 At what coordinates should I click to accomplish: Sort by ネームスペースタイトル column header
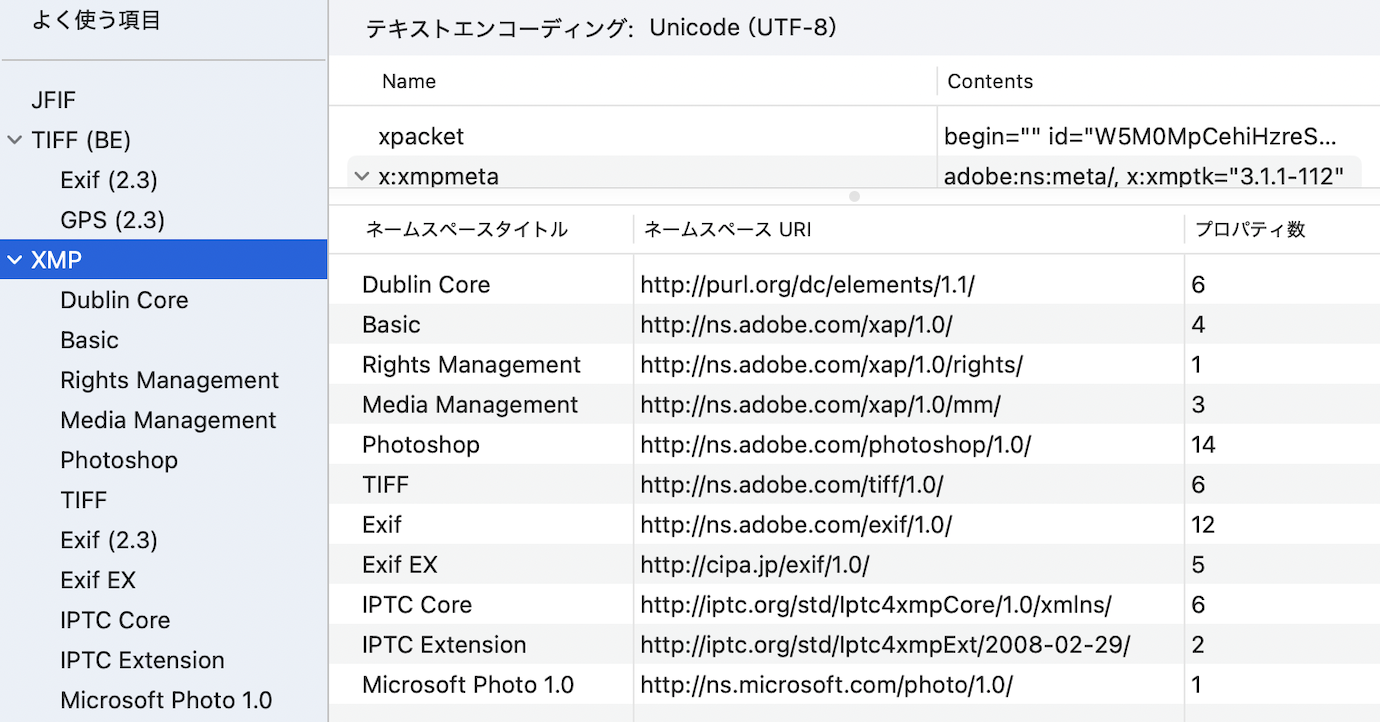point(467,230)
